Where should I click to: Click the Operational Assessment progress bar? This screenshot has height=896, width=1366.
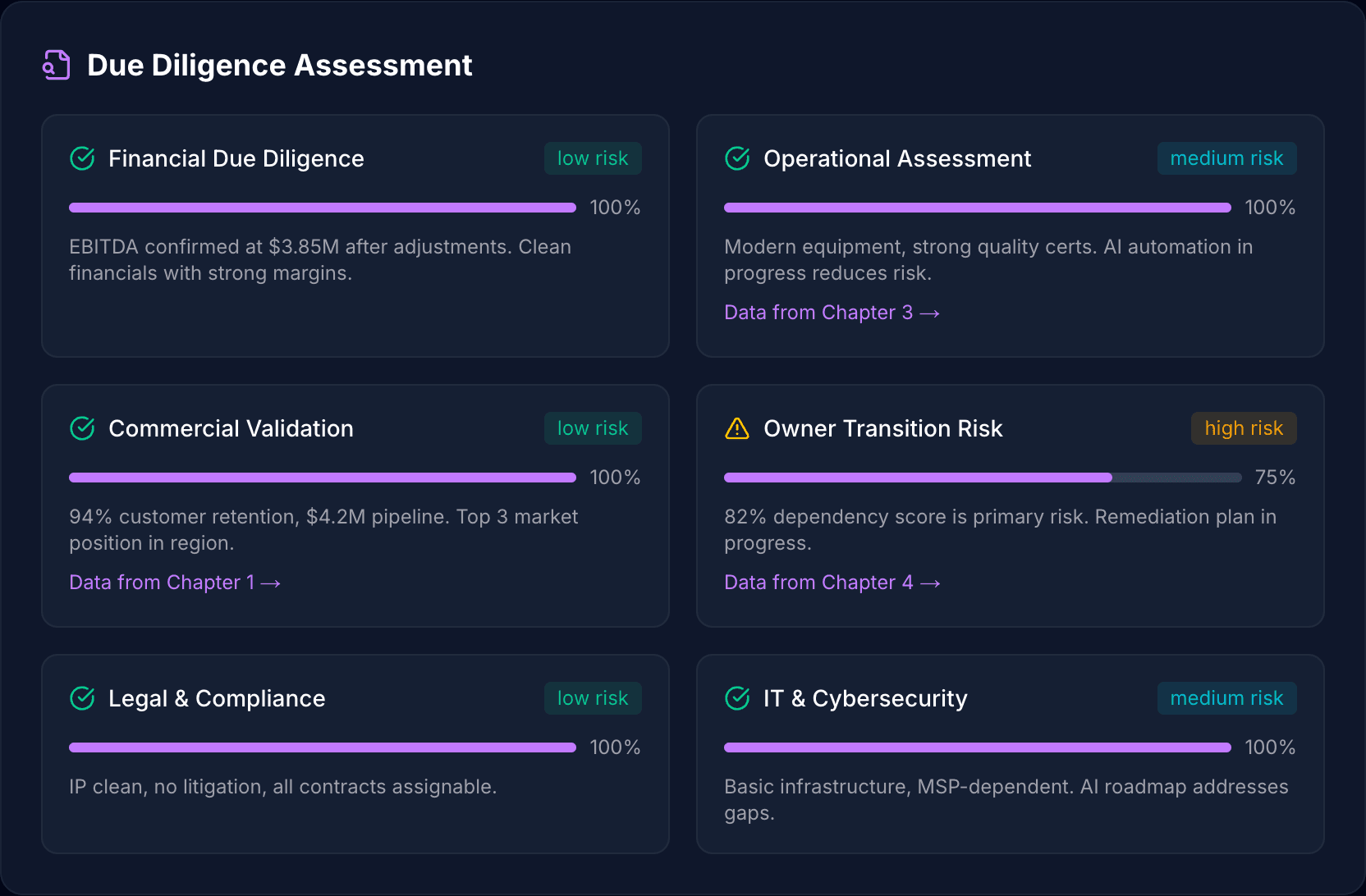[x=978, y=208]
